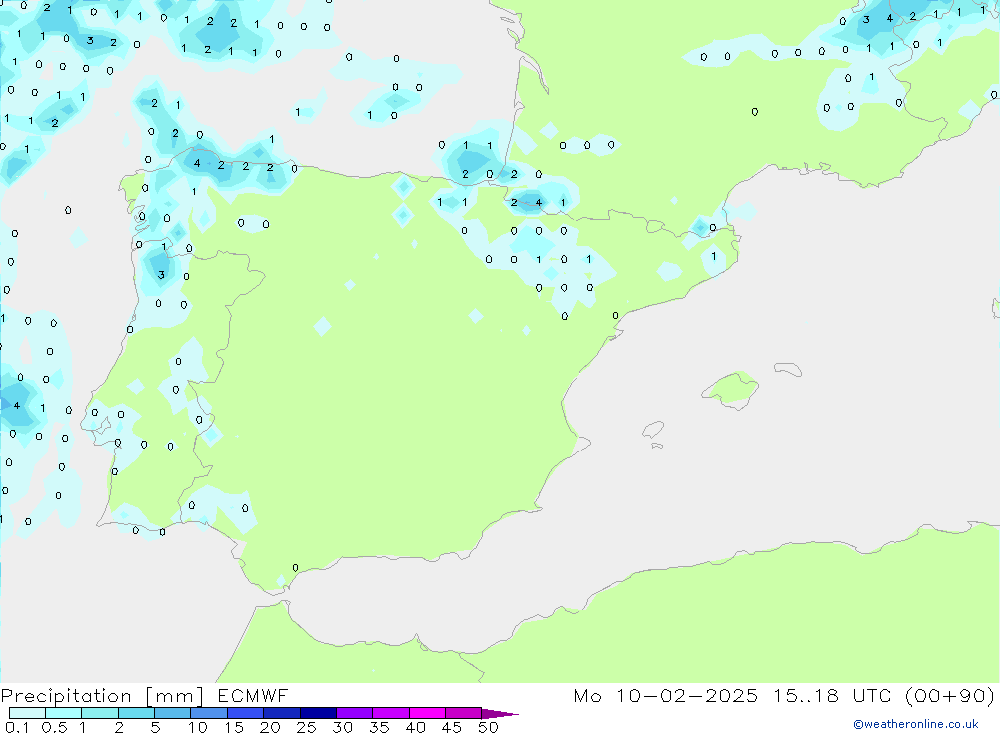
Task: Click the '0.5' legend scale label
Action: click(x=54, y=727)
